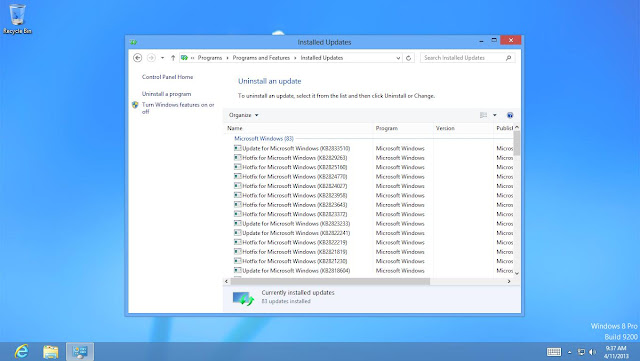
Task: Click icon of Hotfix KB2825160 row
Action: 238,167
